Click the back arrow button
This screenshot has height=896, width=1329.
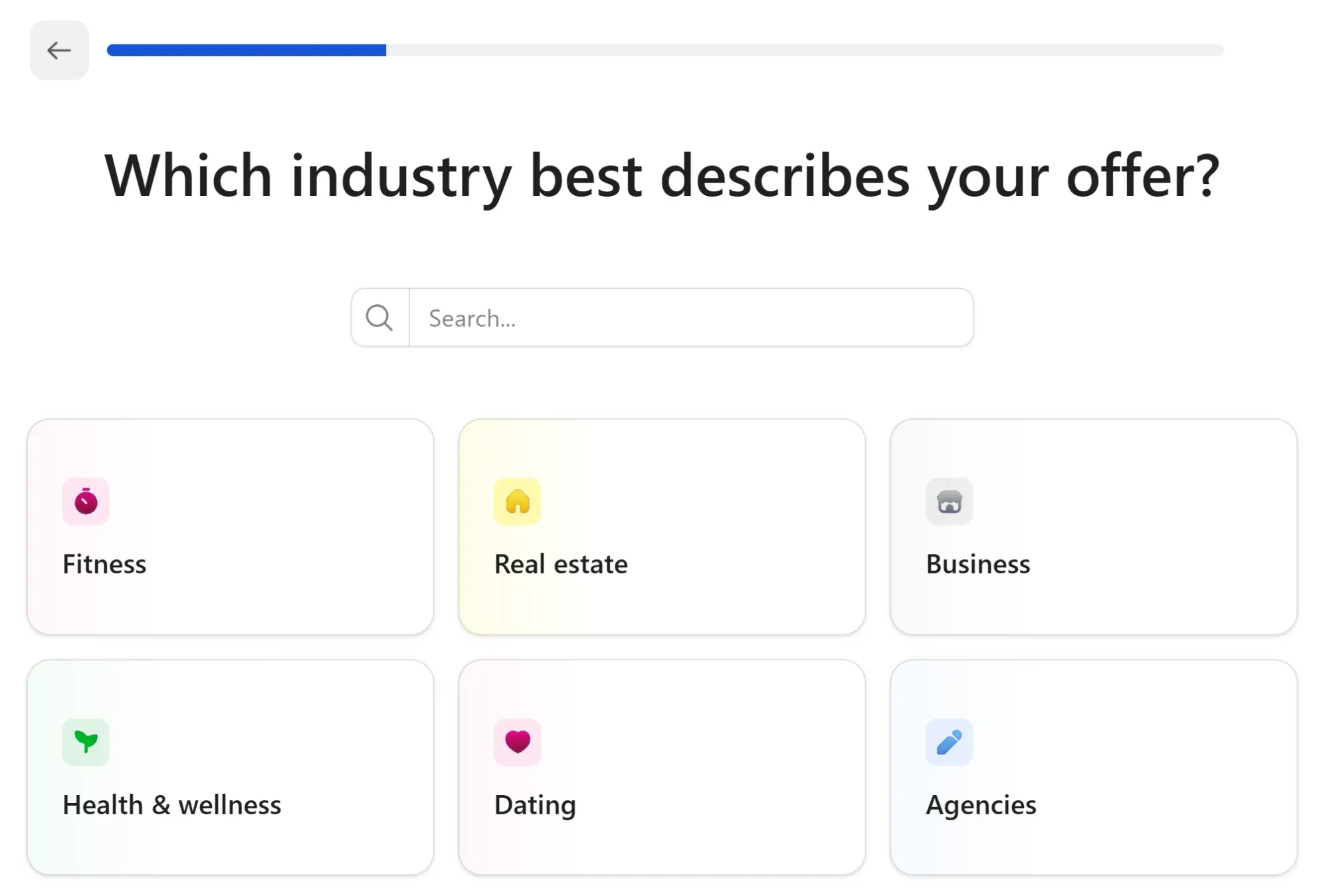[59, 50]
